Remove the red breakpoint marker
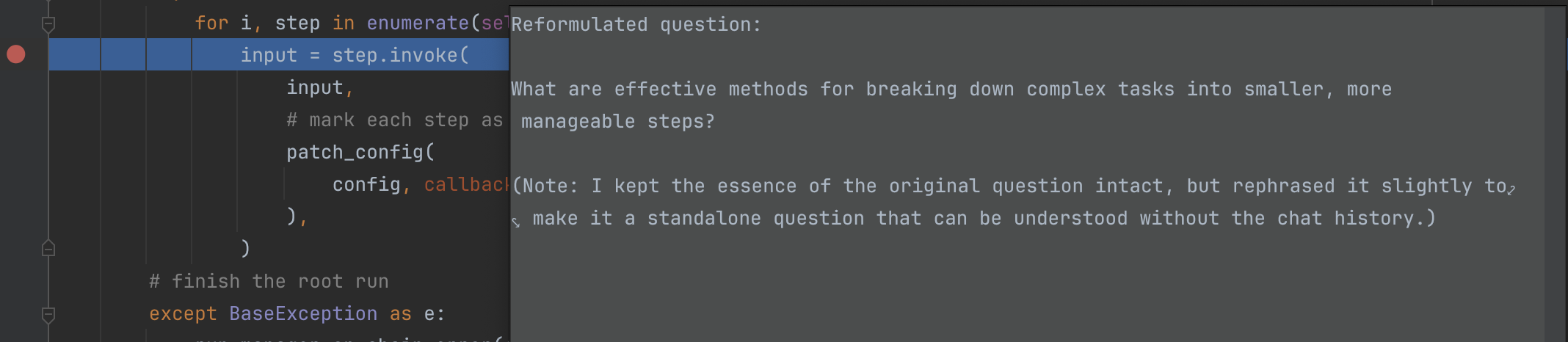Screen dimensions: 1568x342 16,54
